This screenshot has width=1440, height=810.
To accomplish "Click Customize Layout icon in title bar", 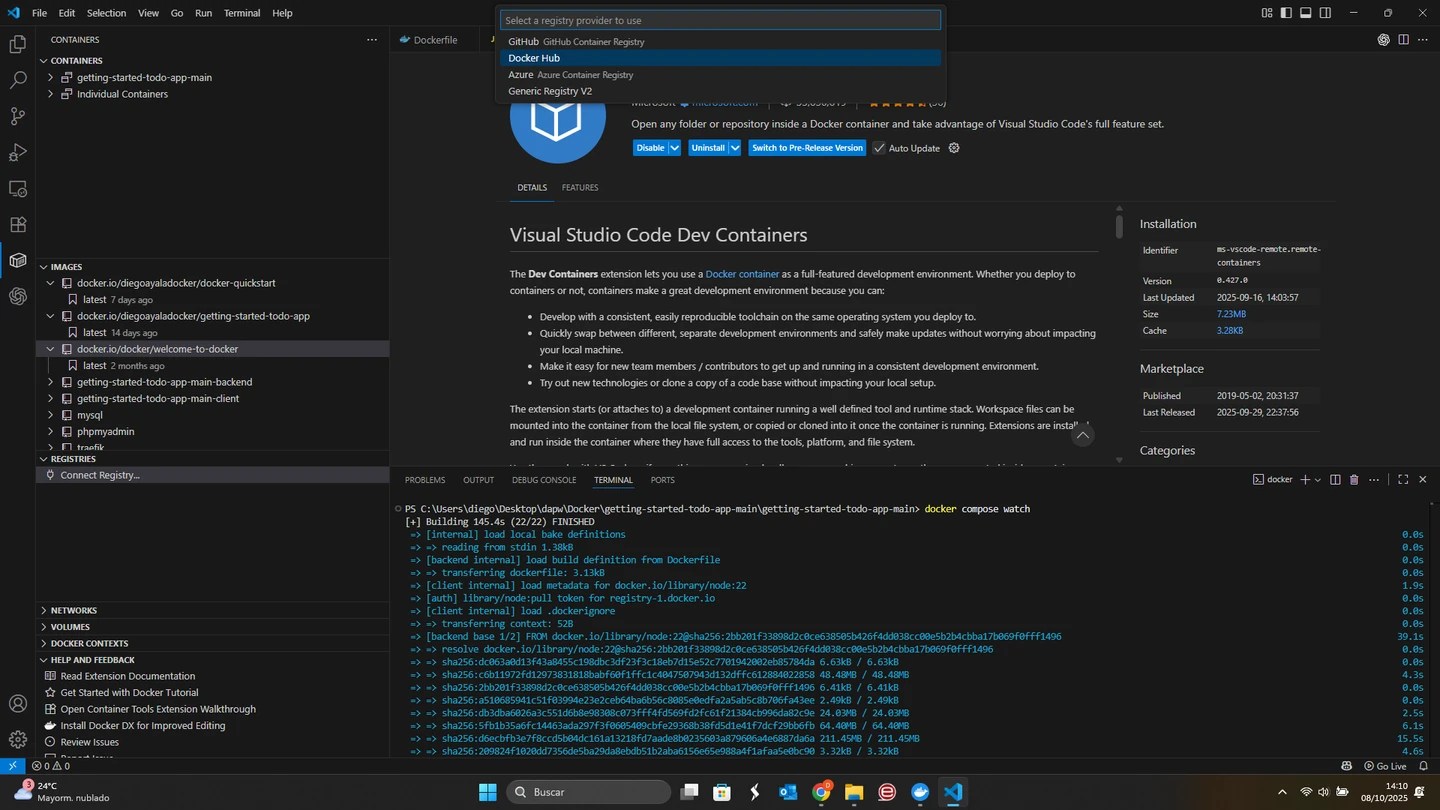I will [x=1267, y=13].
